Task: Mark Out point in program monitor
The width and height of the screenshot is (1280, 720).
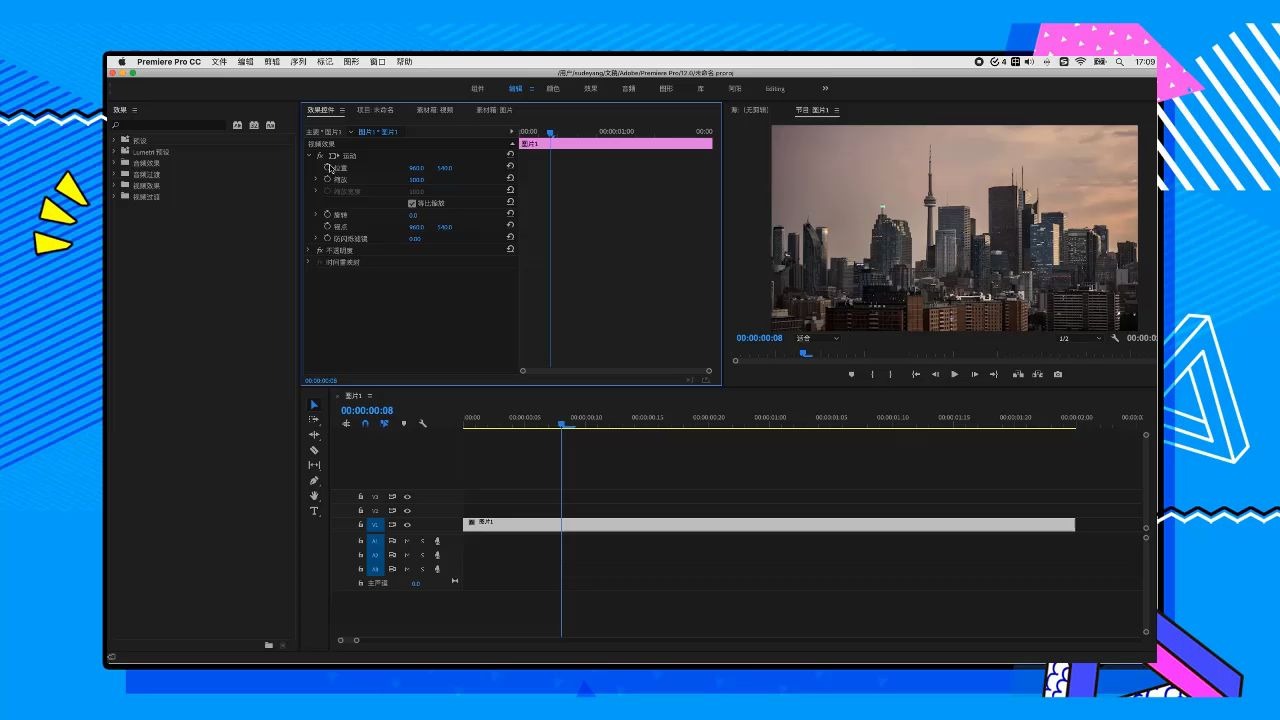Action: [x=891, y=375]
